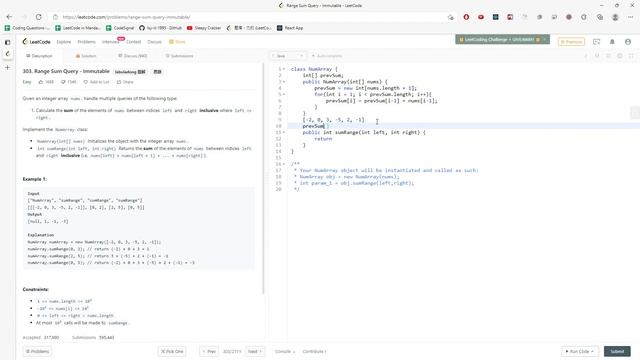Open the browser collections icon

[x=600, y=17]
